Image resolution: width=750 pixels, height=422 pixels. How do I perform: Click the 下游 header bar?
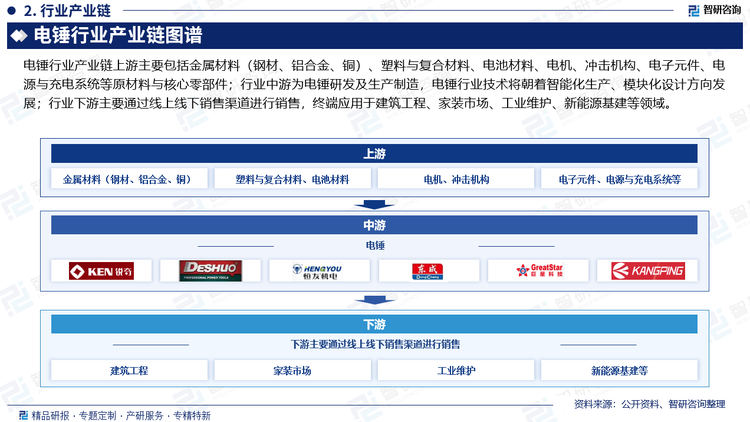pyautogui.click(x=374, y=324)
